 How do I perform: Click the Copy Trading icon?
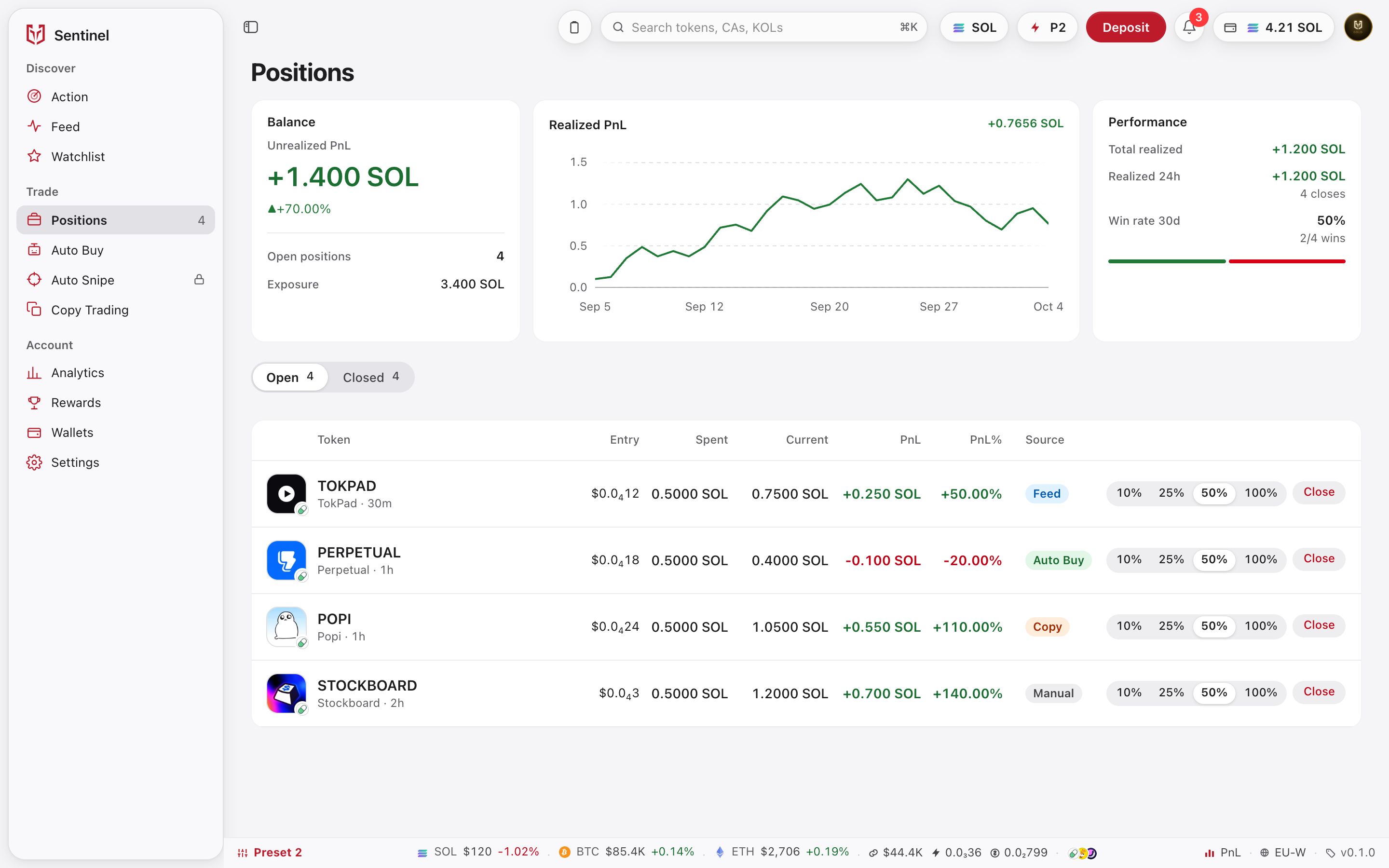pyautogui.click(x=34, y=310)
